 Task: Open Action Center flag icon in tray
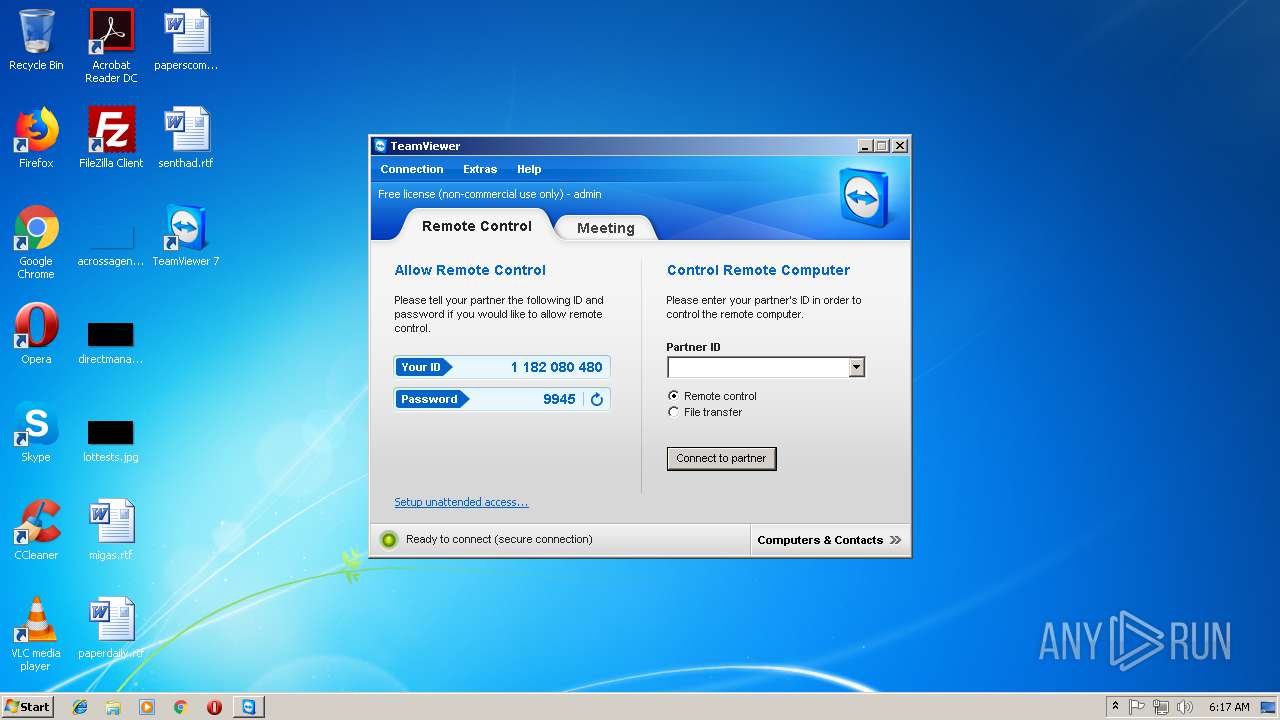[x=1137, y=707]
